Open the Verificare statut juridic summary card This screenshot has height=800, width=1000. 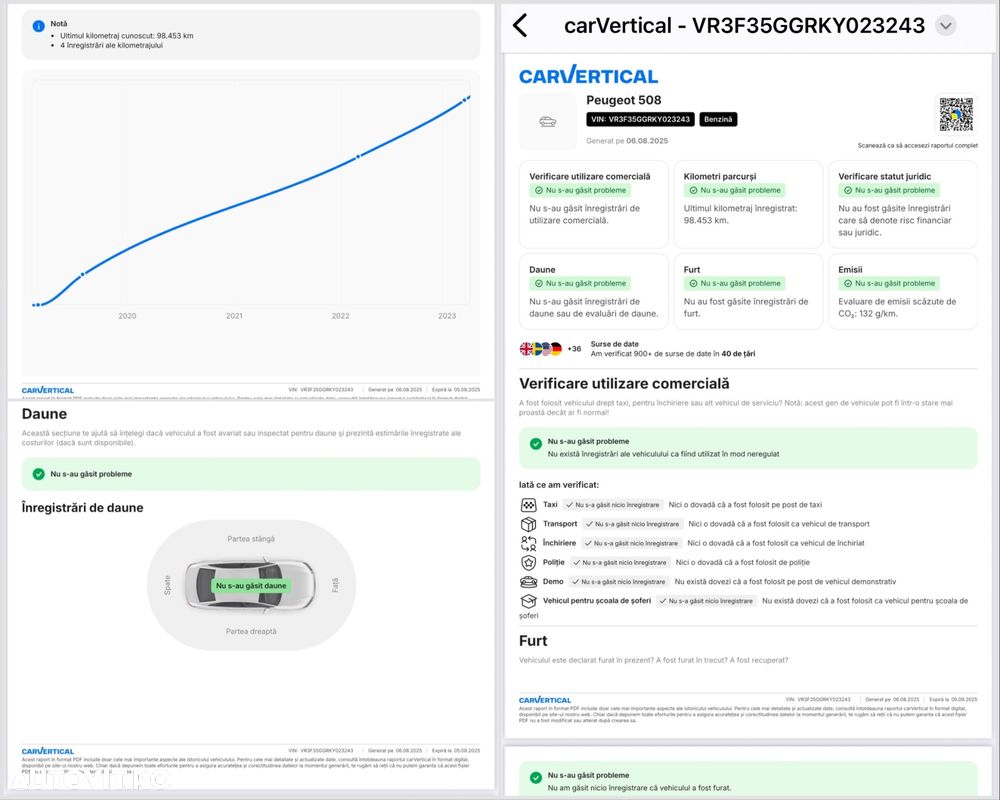pos(903,204)
